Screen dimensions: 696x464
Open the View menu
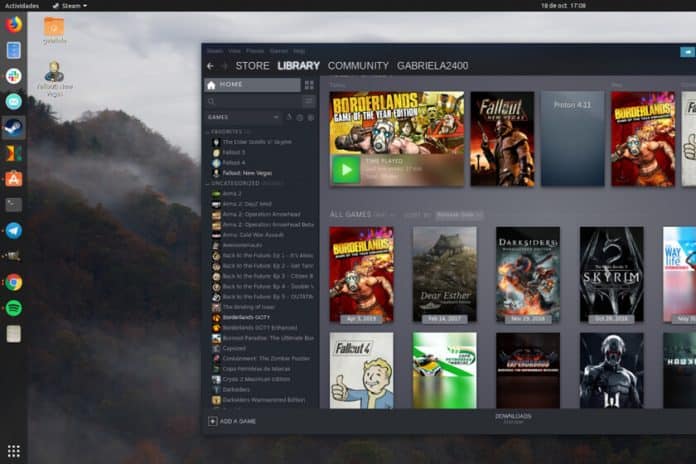click(234, 51)
